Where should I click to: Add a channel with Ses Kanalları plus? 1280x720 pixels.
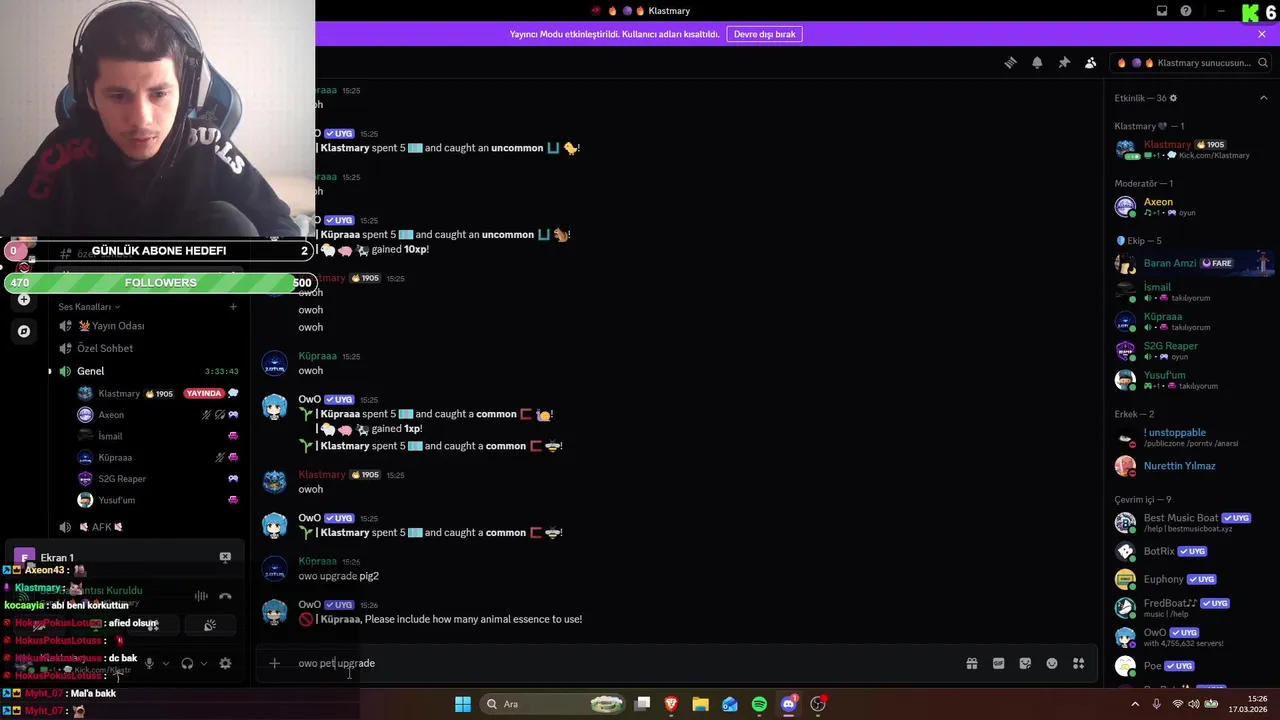tap(233, 307)
